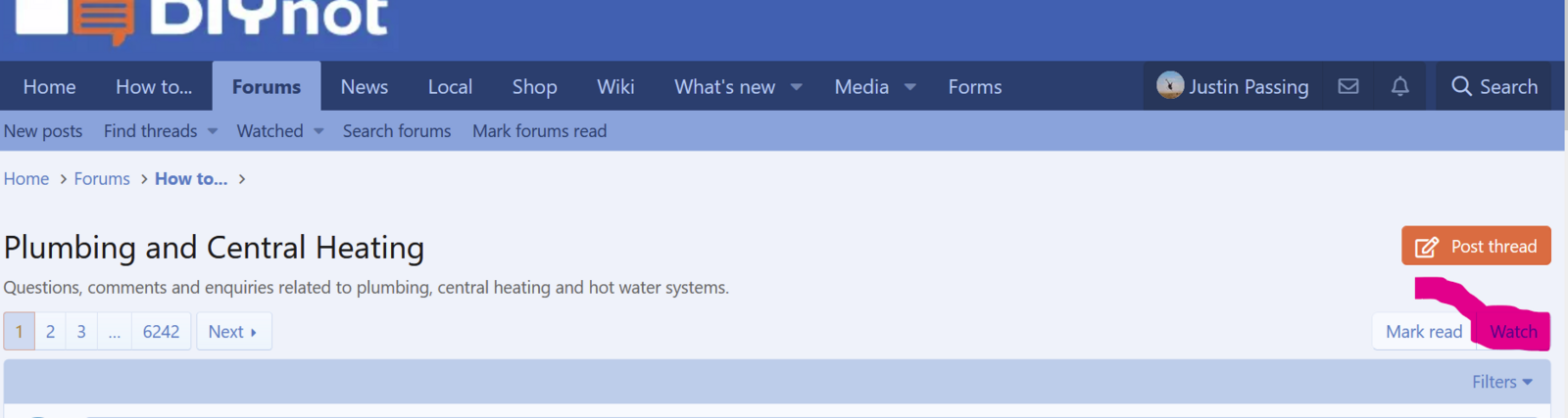Open the How to... breadcrumb link
This screenshot has height=418, width=1568.
pyautogui.click(x=191, y=179)
